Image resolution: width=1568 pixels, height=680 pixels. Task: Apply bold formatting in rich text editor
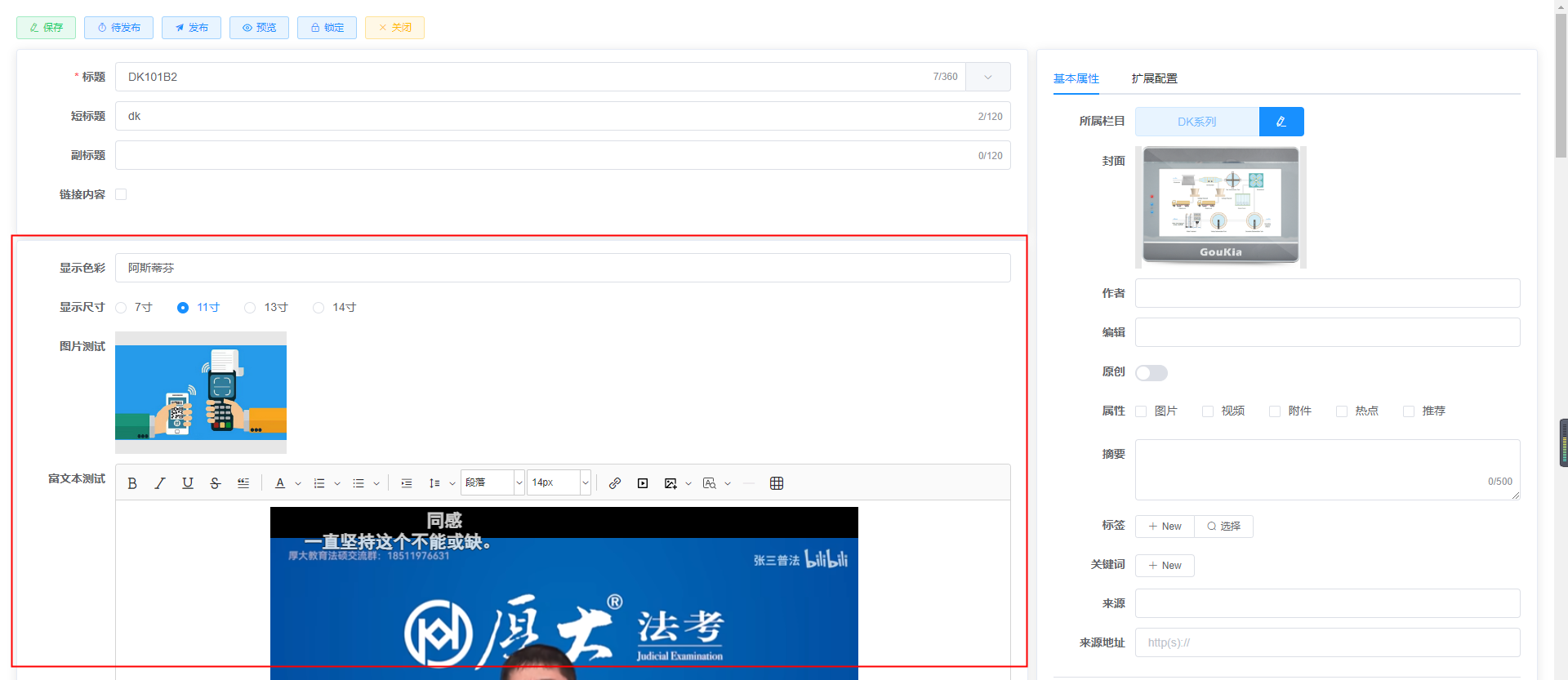click(132, 483)
